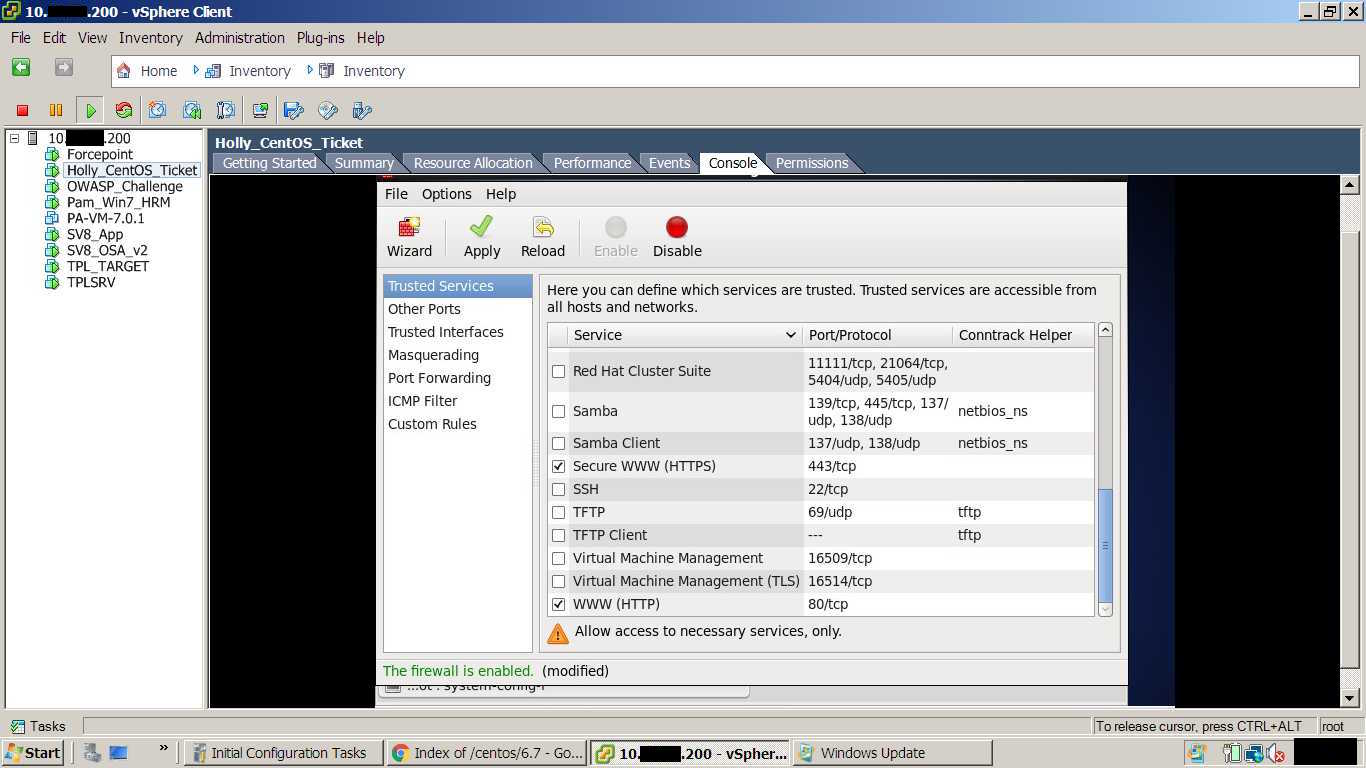Click the Windows Start button
The image size is (1366, 768).
coord(34,753)
